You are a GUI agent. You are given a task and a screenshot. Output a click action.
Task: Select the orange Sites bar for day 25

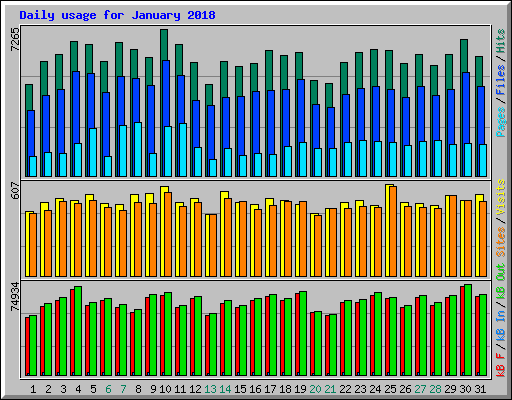click(393, 231)
